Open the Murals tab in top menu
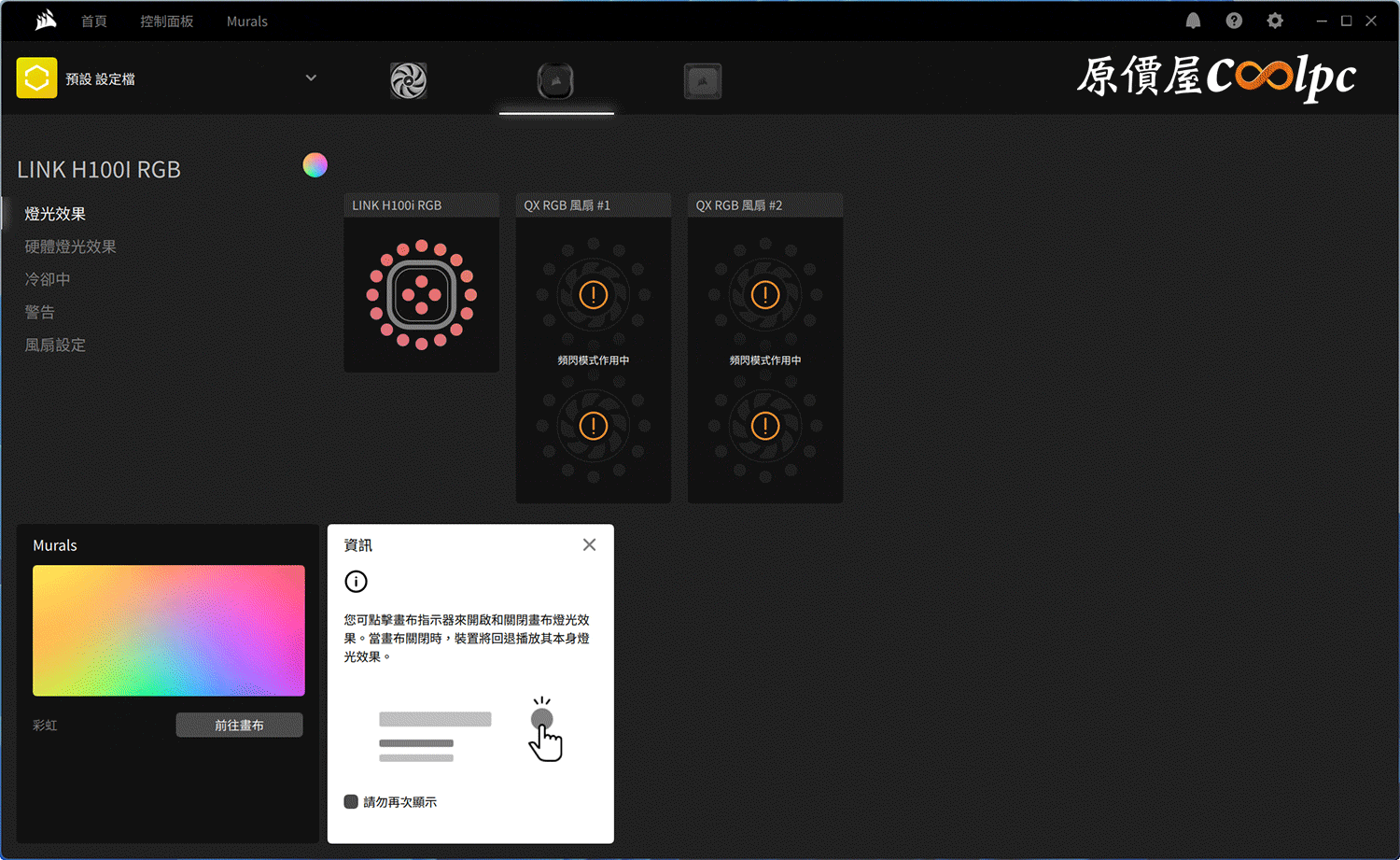This screenshot has height=860, width=1400. point(246,21)
